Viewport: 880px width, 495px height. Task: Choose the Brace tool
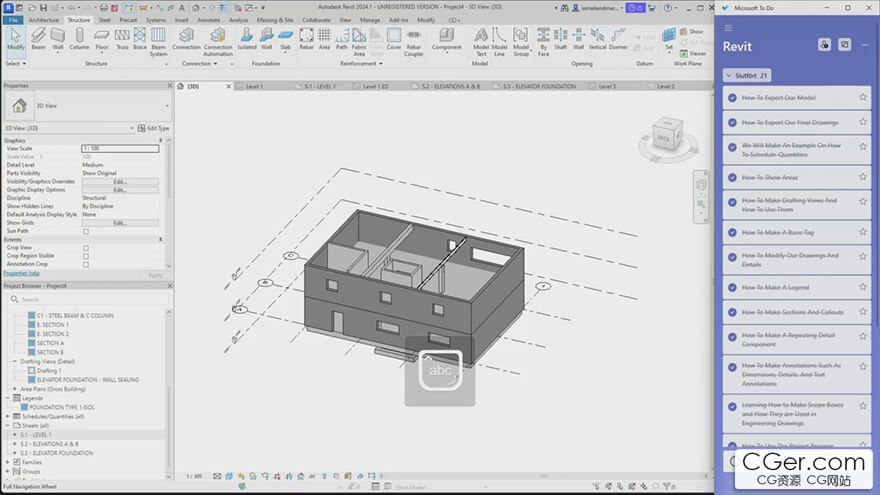coord(140,39)
